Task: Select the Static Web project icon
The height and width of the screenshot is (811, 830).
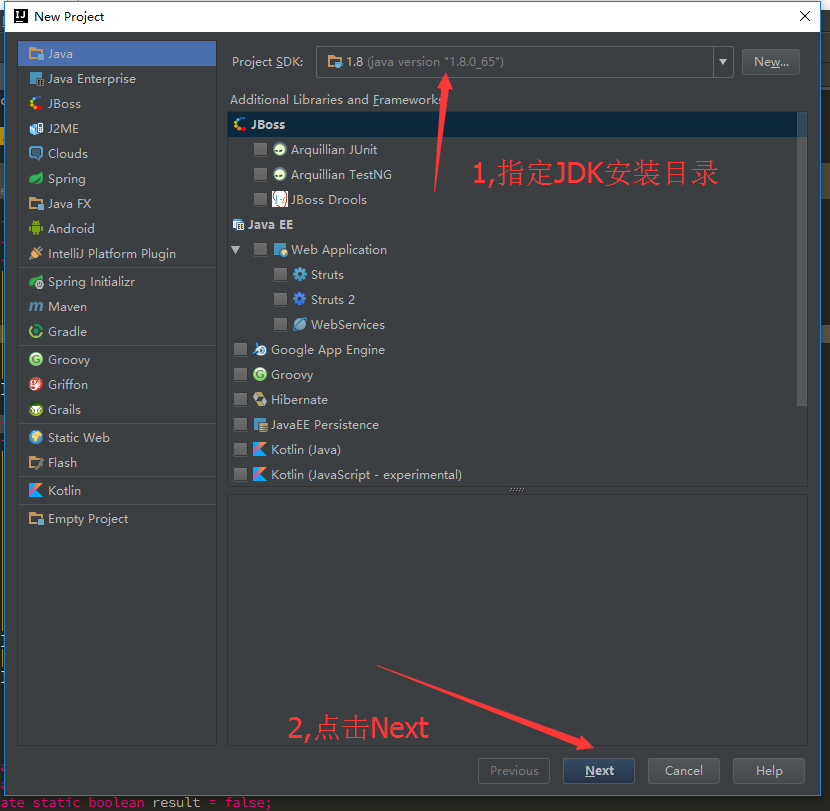Action: [36, 437]
